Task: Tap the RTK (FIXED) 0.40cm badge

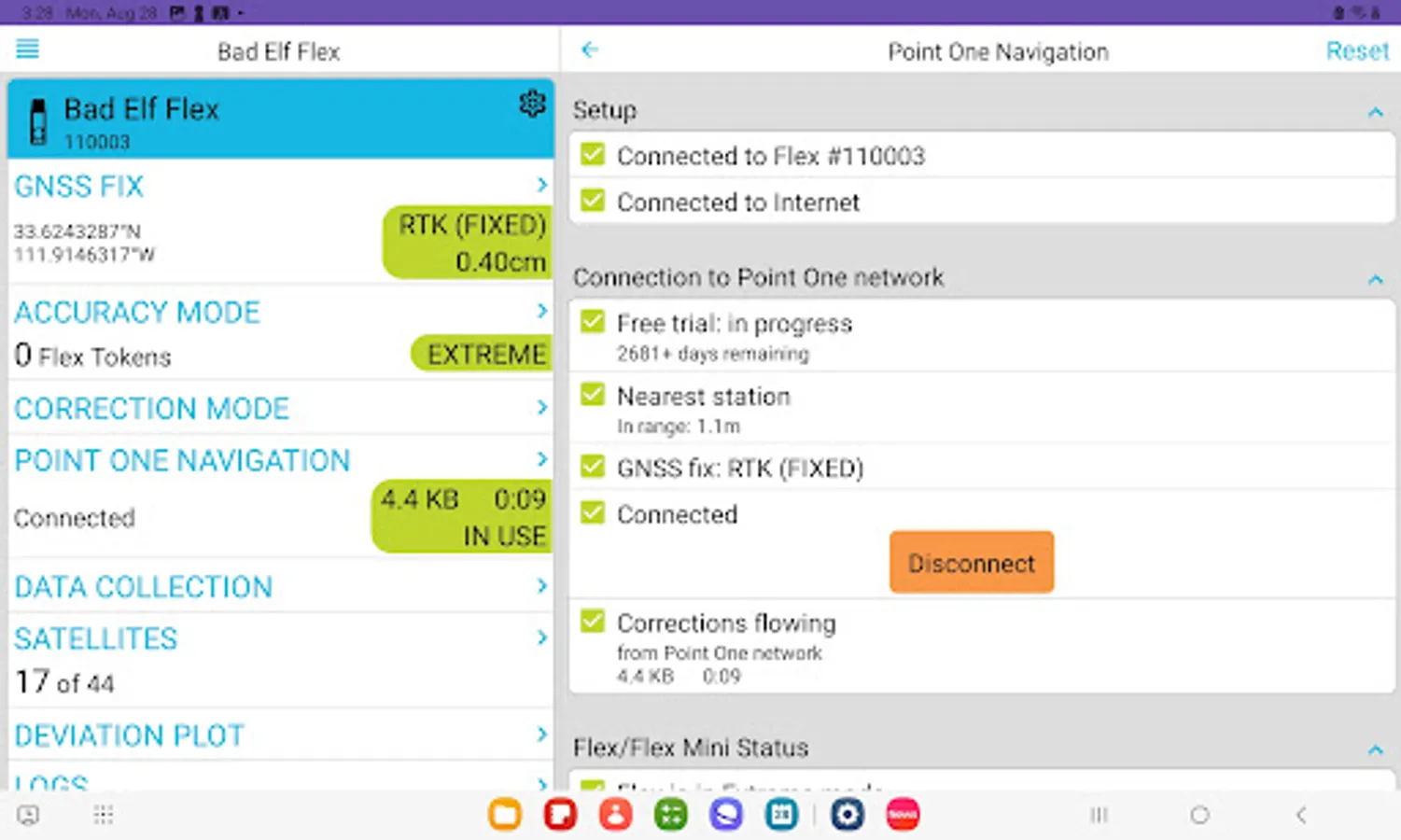Action: (469, 243)
